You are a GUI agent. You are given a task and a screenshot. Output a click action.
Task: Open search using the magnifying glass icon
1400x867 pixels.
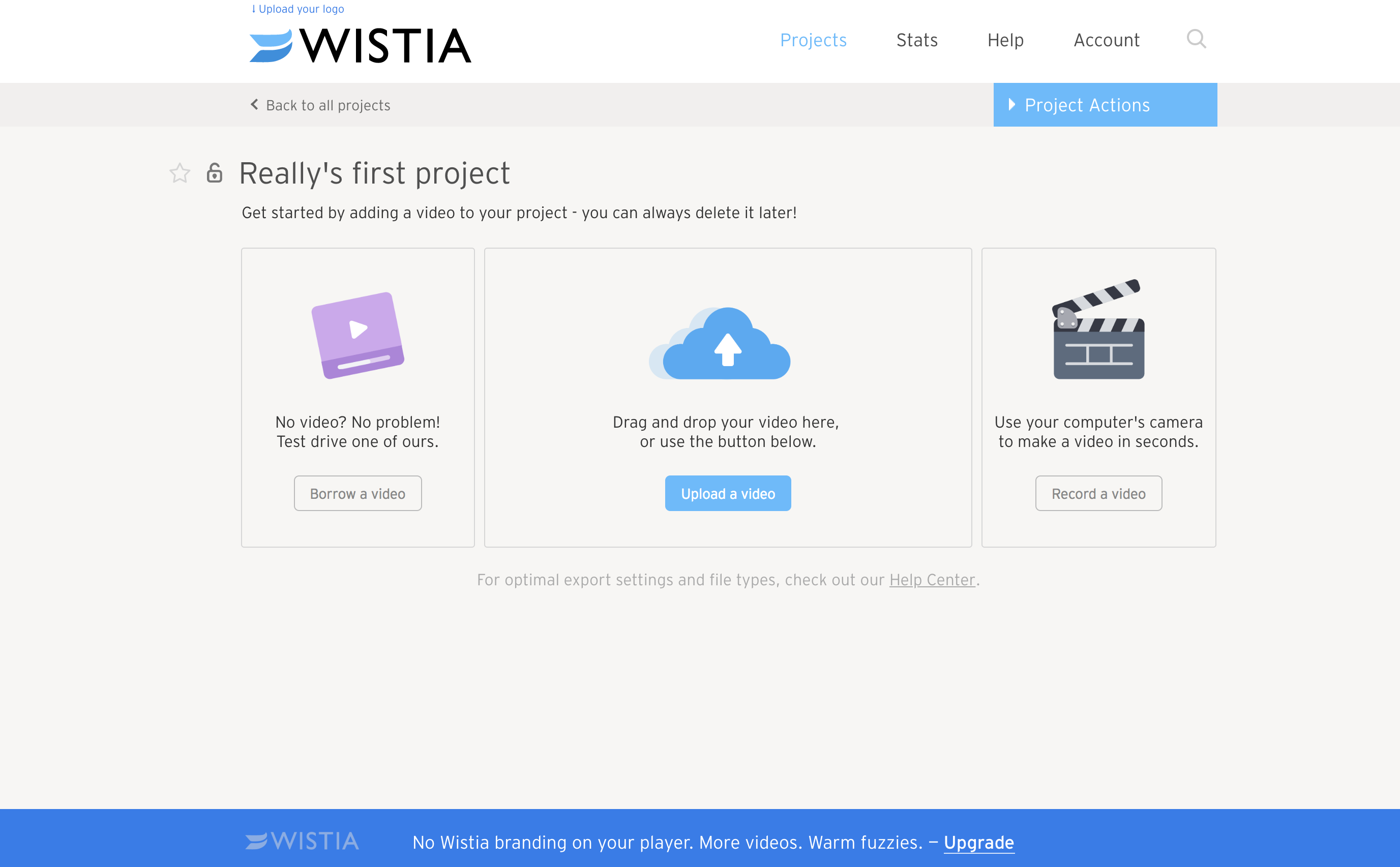pyautogui.click(x=1196, y=39)
